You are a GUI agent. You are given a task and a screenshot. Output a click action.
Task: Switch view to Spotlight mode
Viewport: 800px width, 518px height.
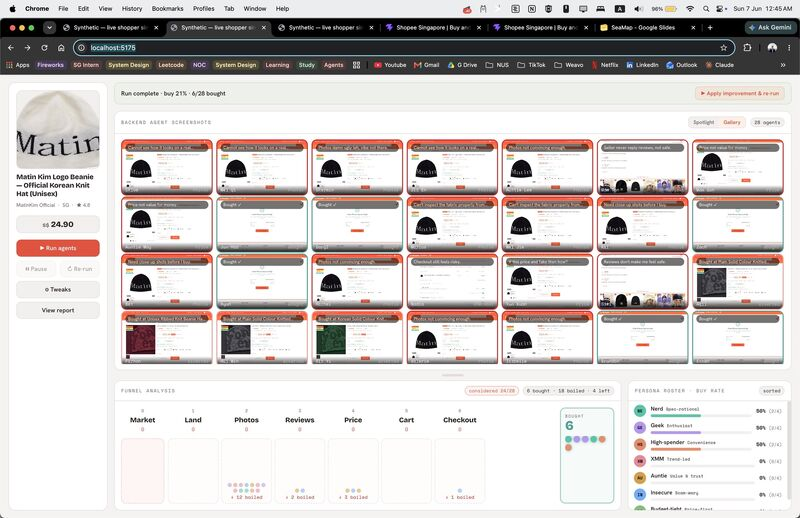tap(704, 122)
